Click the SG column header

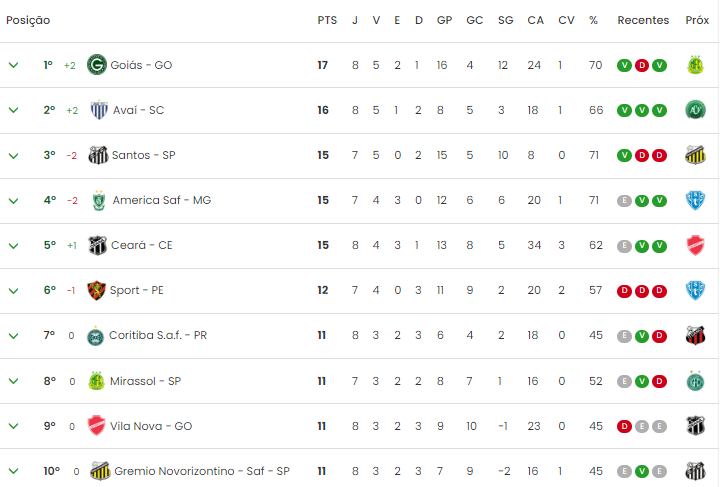(505, 20)
